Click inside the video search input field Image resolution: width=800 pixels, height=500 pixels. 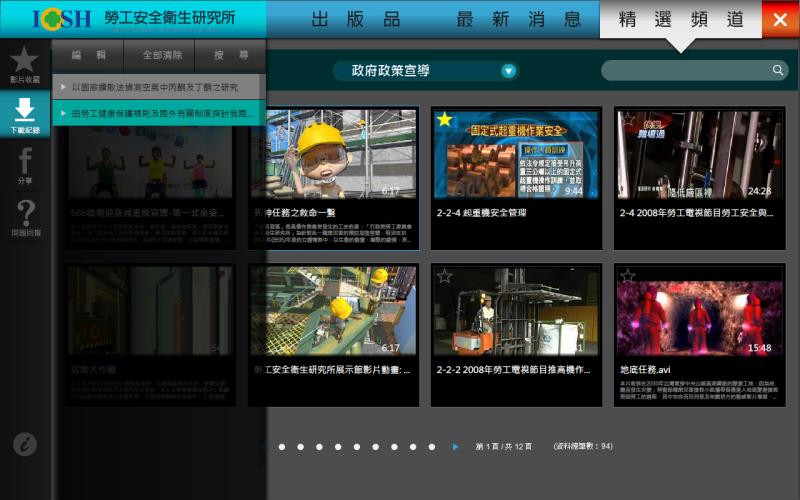(686, 70)
